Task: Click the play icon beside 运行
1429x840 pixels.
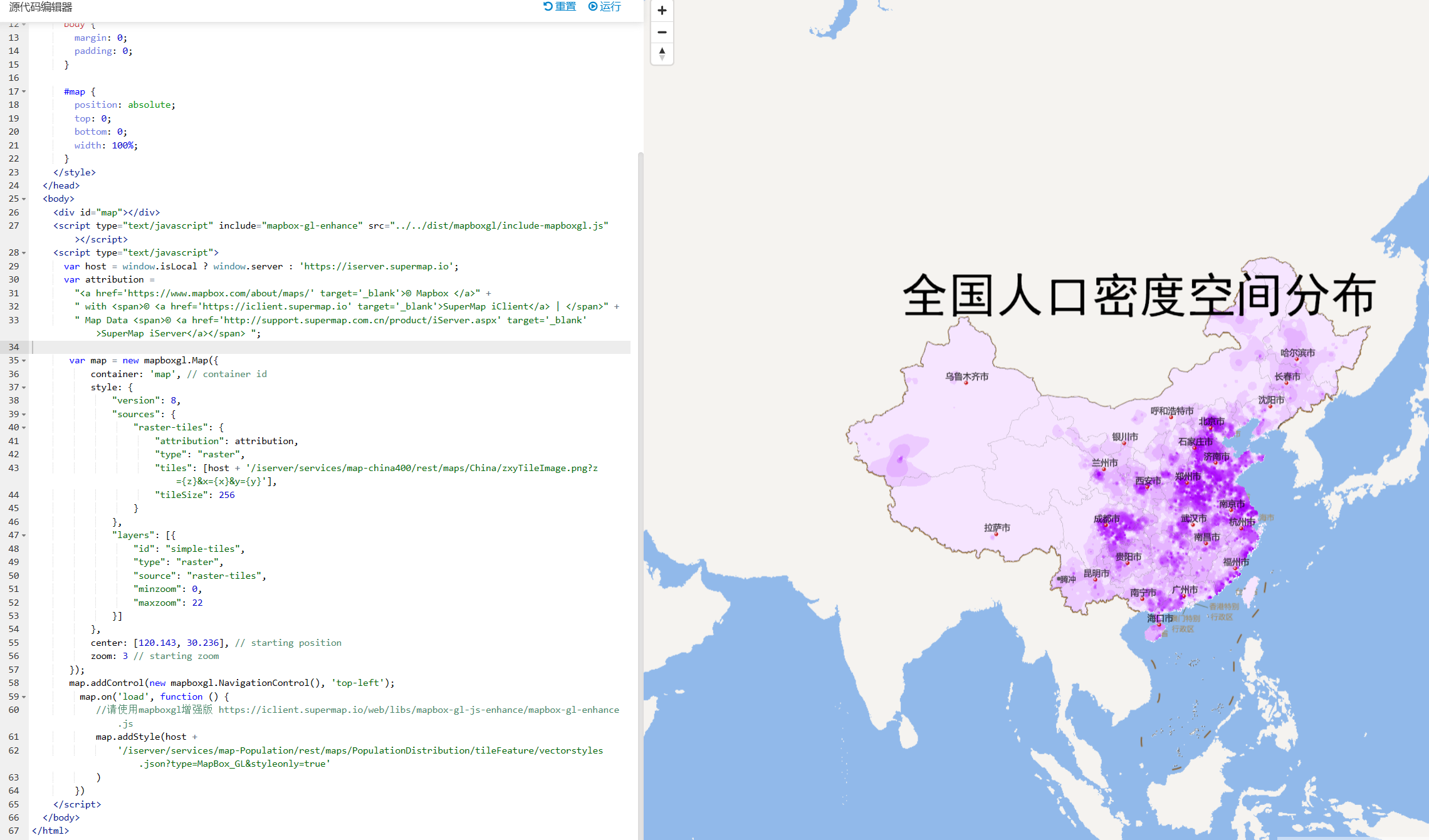Action: [x=592, y=6]
